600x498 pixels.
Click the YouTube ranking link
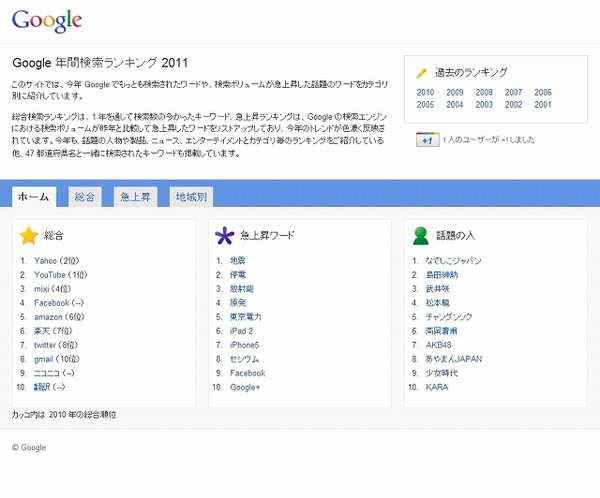coord(50,275)
